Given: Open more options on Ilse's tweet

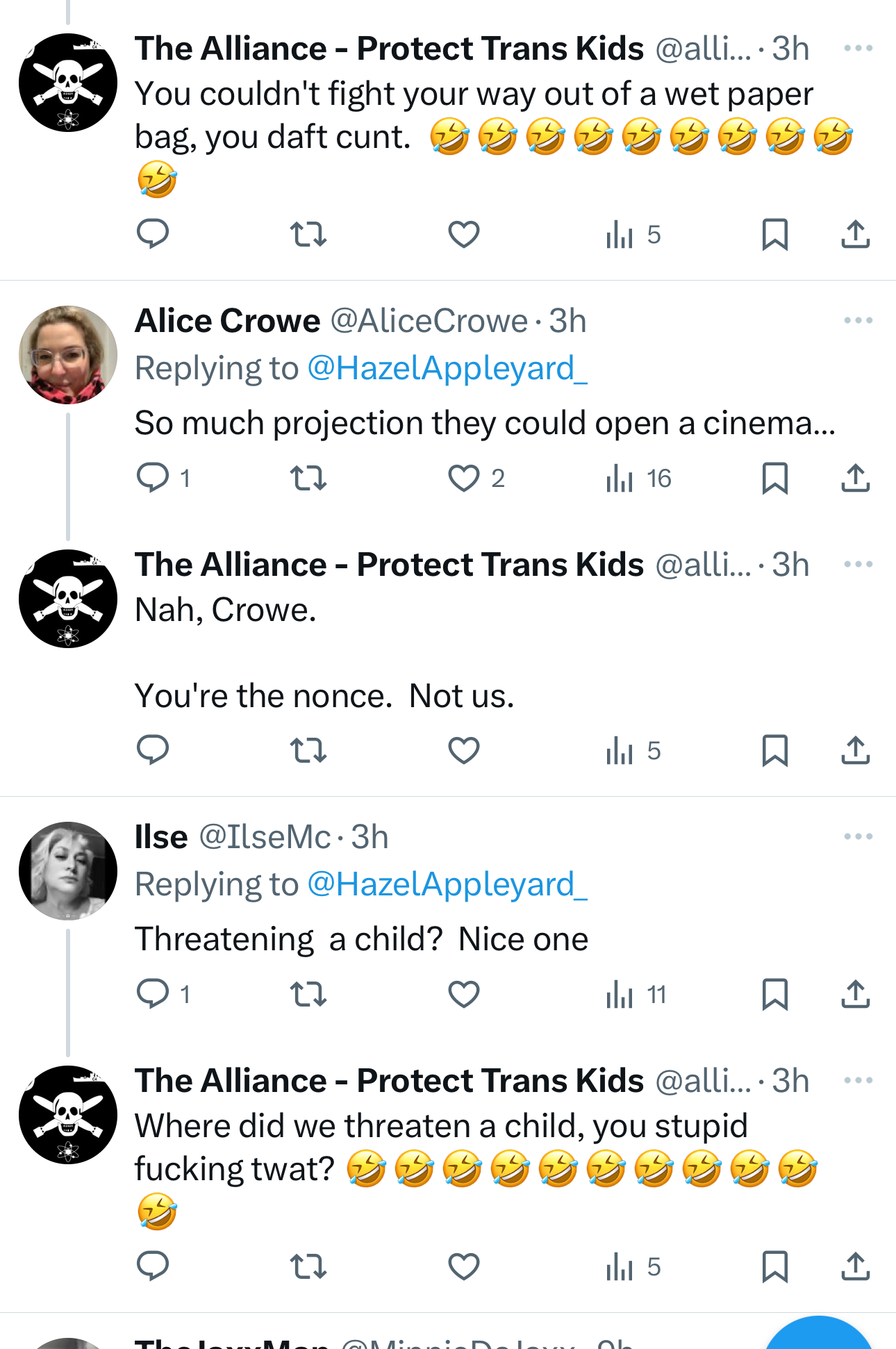Looking at the screenshot, I should point(858,836).
